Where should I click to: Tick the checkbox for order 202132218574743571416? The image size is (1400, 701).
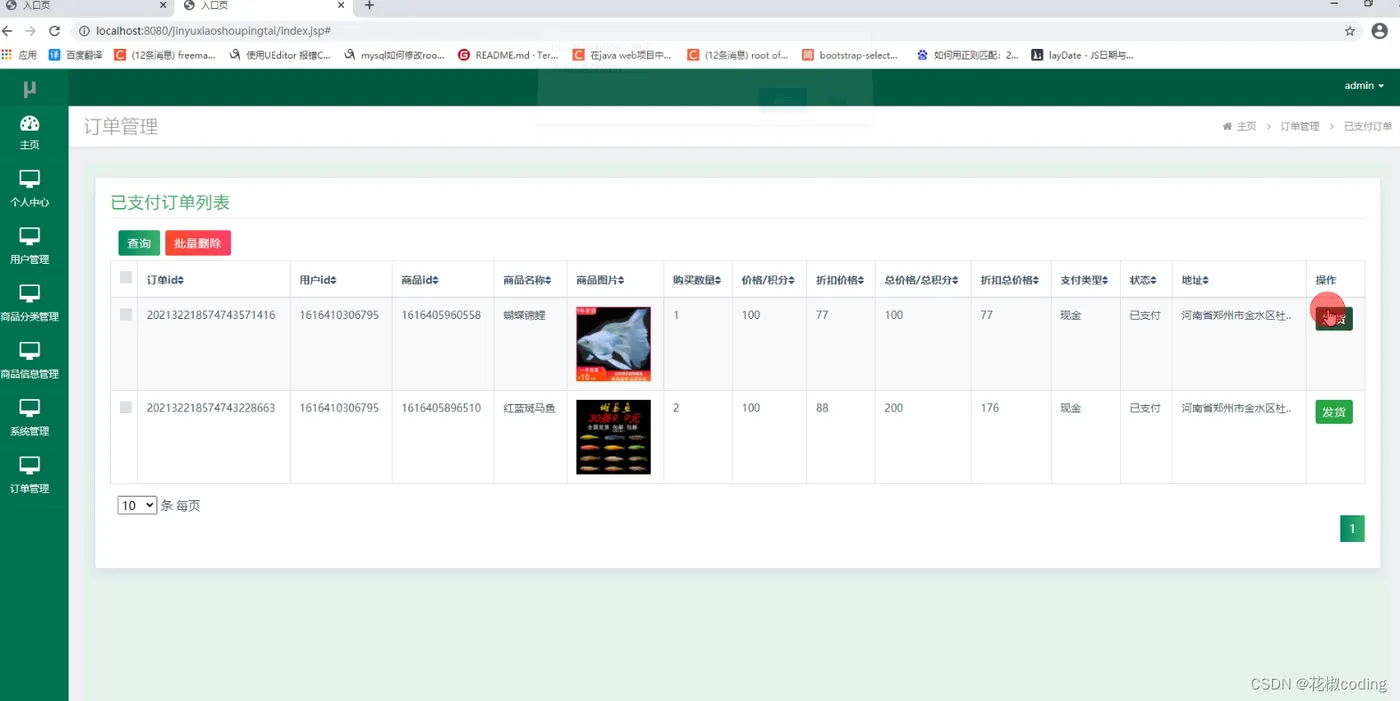coord(126,314)
